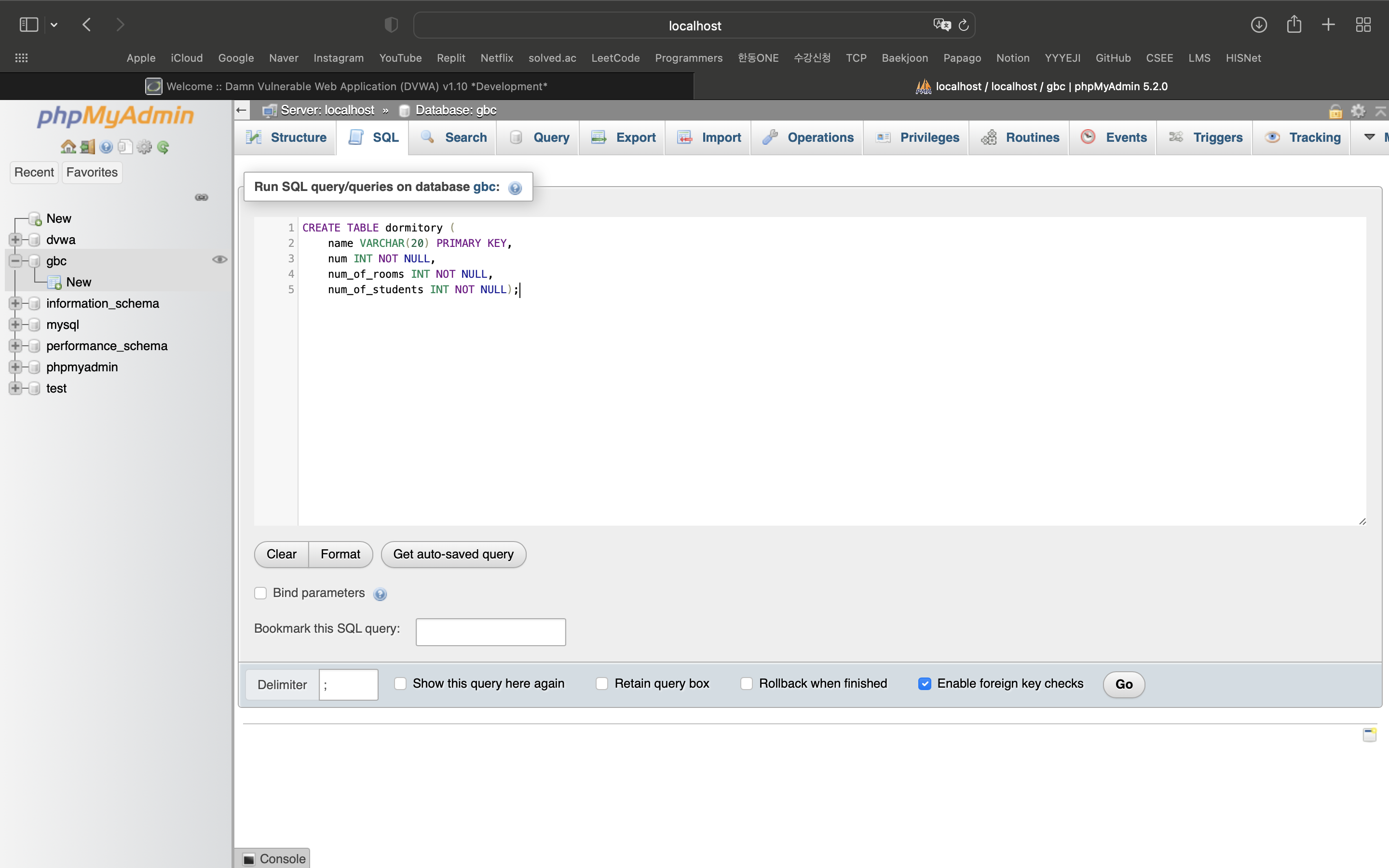The image size is (1389, 868).
Task: Open the More tabs dropdown arrow
Action: point(1370,137)
